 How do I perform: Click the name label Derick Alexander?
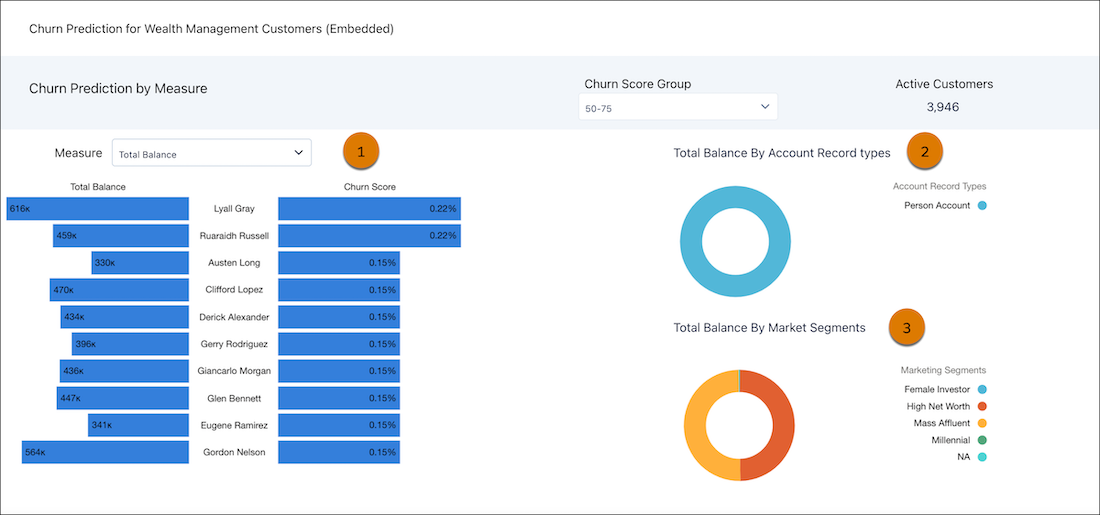click(234, 317)
